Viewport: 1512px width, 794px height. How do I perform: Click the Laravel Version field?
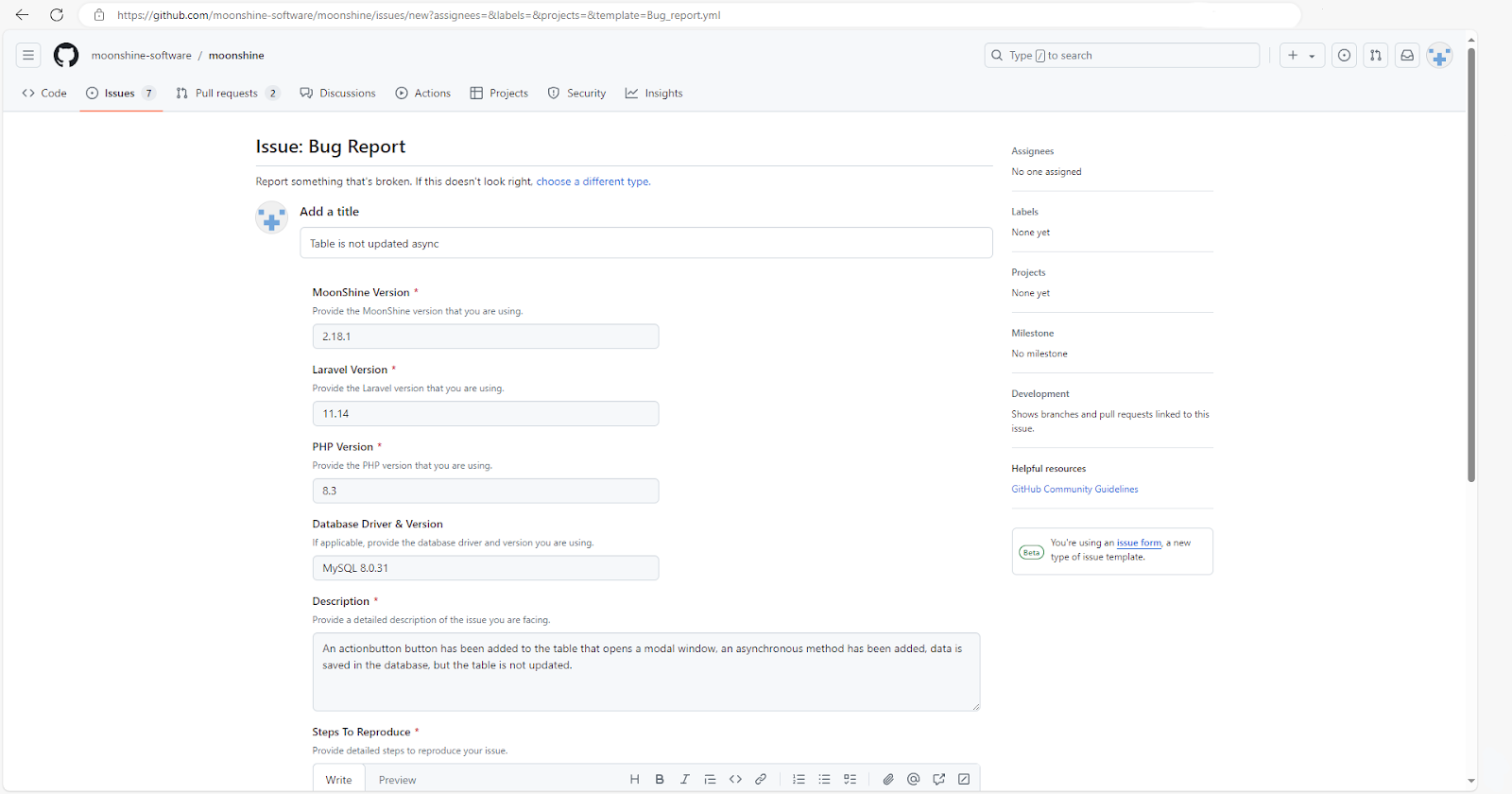(486, 414)
